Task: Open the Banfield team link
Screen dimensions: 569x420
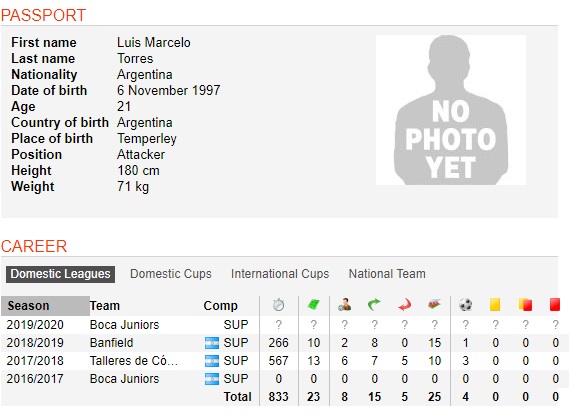Action: 111,343
